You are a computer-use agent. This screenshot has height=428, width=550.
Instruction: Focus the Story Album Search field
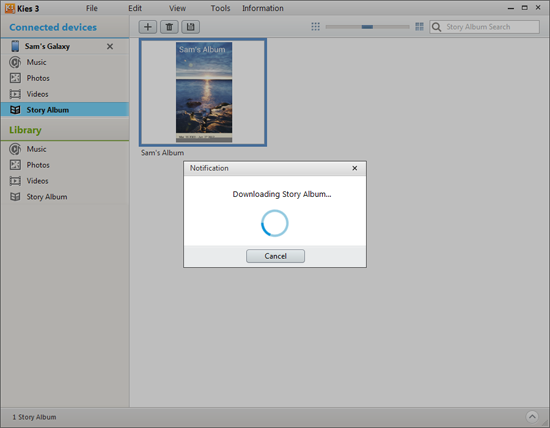tap(484, 27)
